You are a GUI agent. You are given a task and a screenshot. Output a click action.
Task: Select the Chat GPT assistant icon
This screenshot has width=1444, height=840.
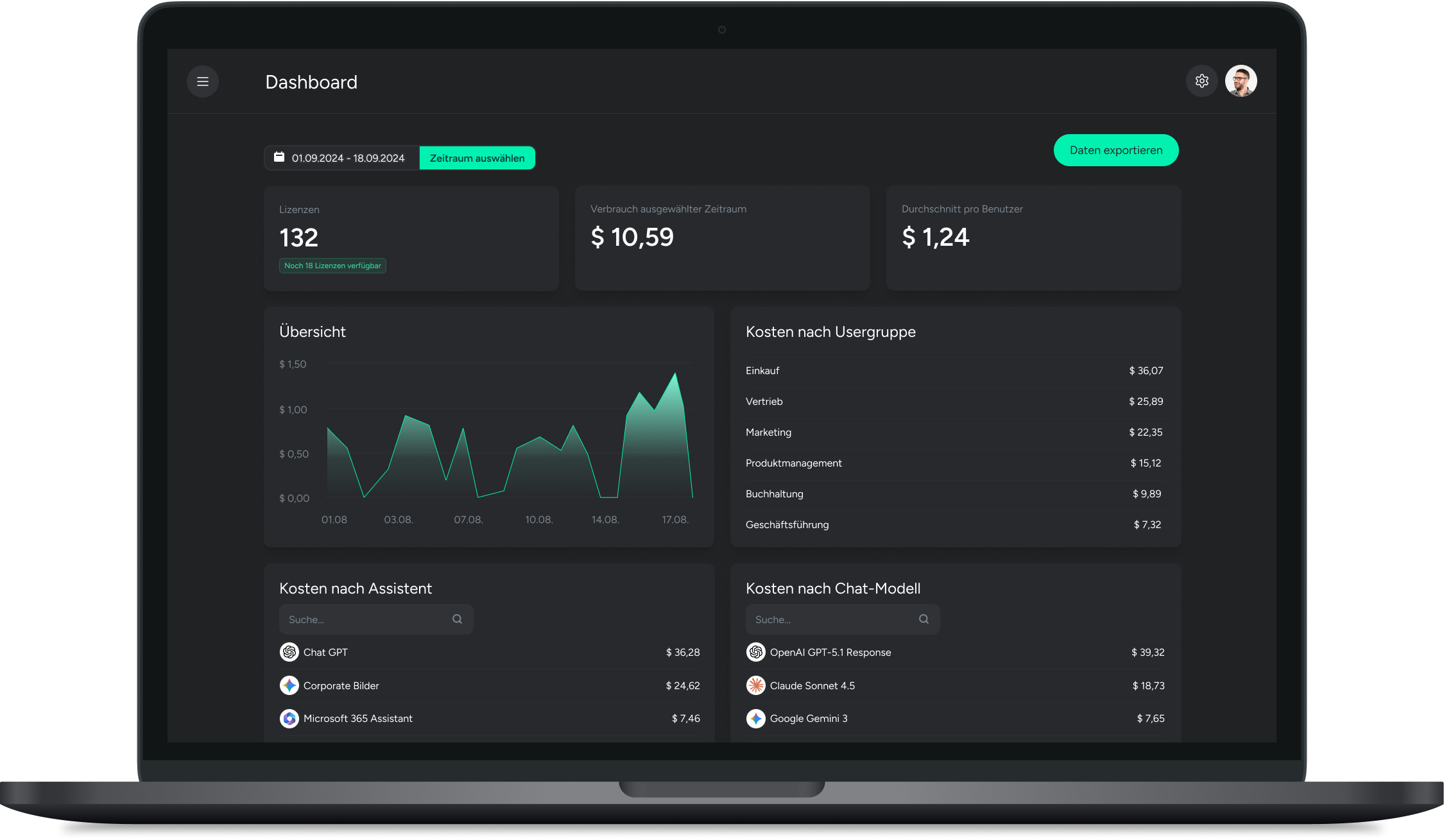pyautogui.click(x=289, y=652)
